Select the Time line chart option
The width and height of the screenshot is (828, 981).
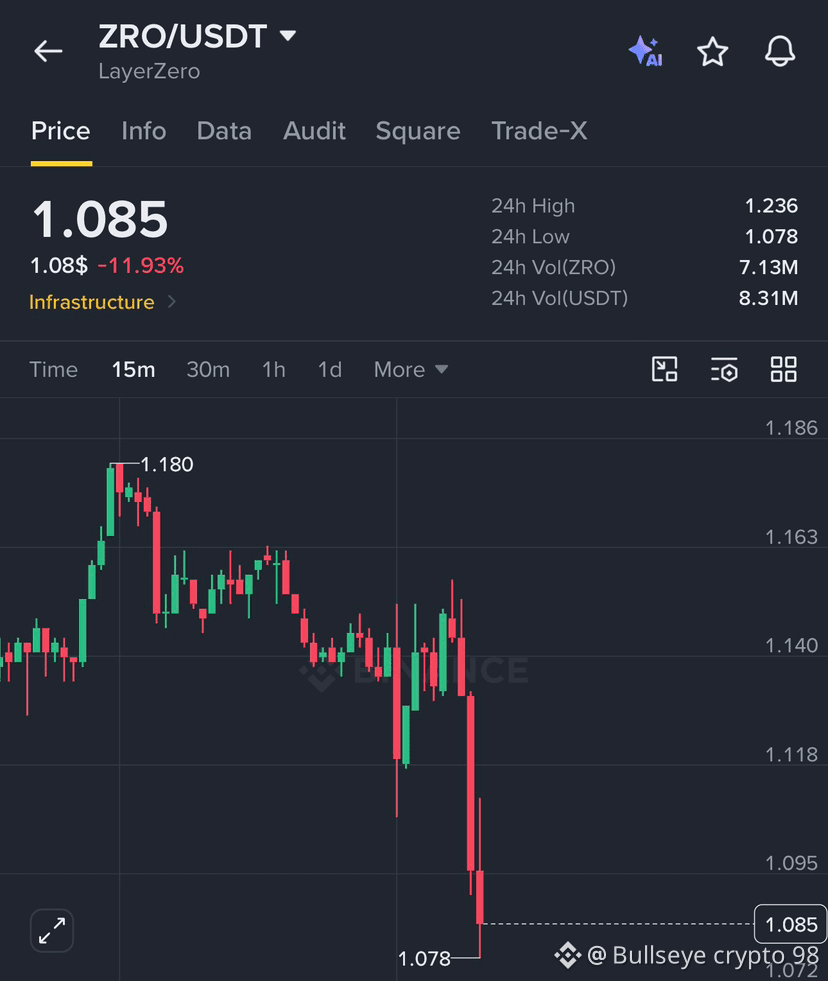tap(54, 369)
